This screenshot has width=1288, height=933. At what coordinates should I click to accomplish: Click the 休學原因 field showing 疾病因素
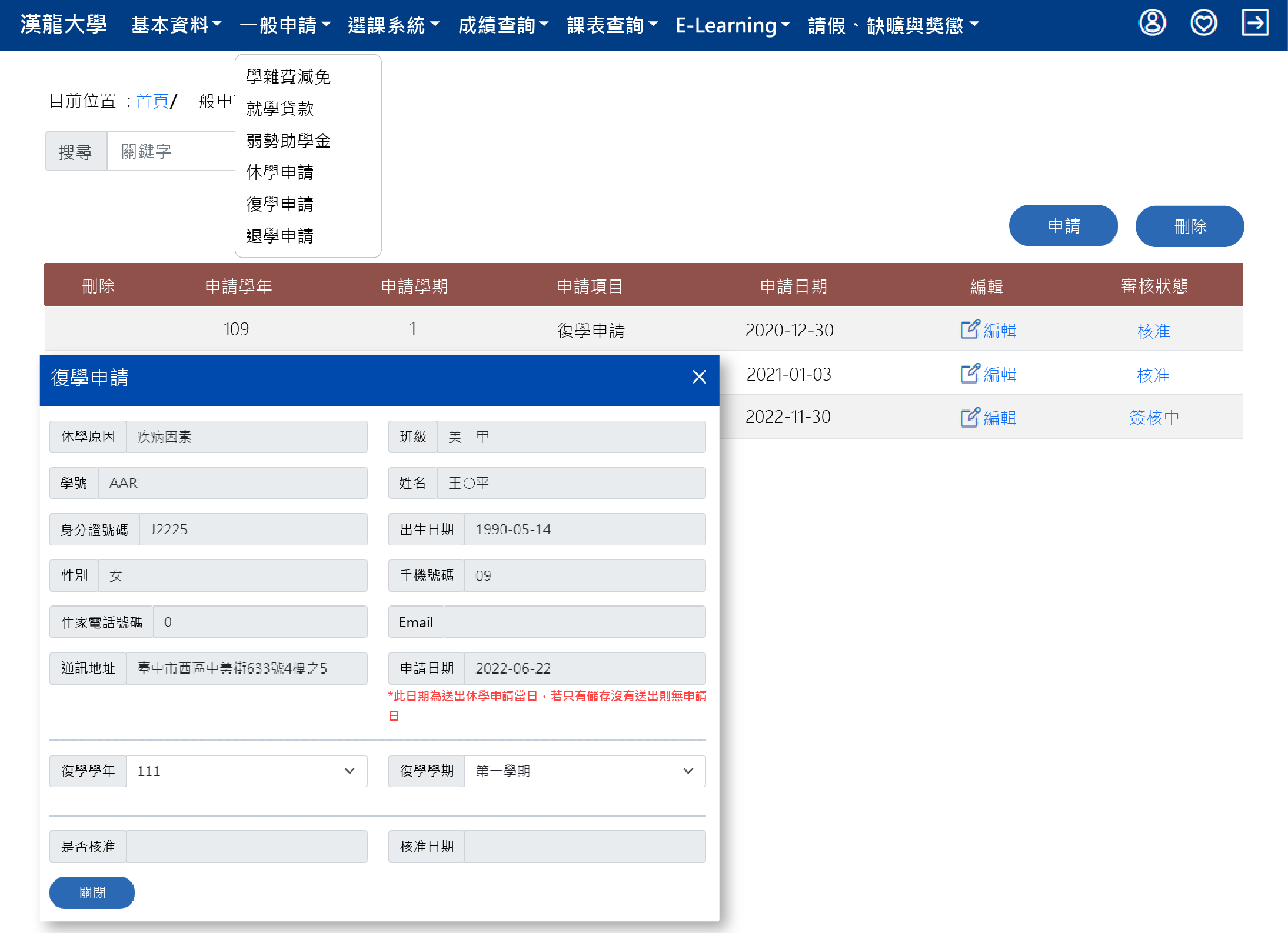(x=247, y=436)
